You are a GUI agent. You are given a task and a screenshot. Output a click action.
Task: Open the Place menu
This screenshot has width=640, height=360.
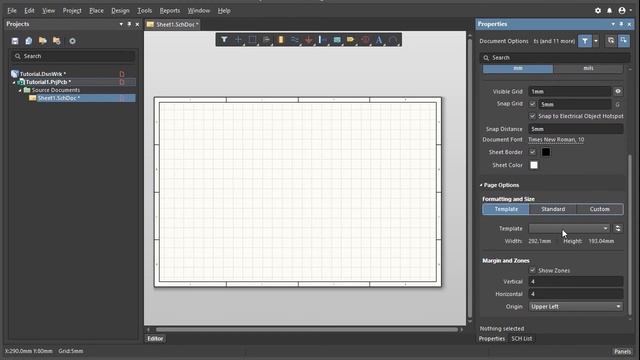[x=96, y=11]
